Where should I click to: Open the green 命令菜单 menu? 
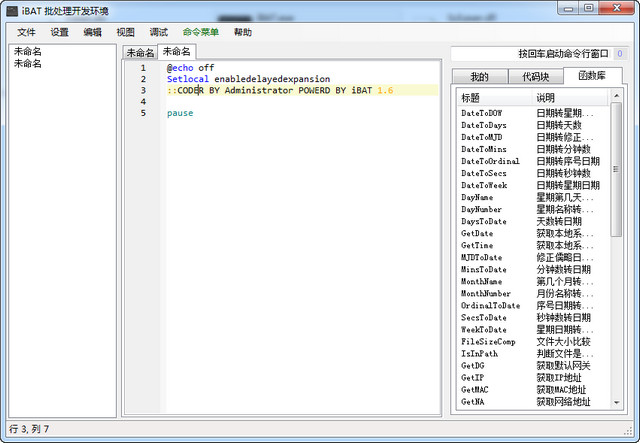coord(200,32)
